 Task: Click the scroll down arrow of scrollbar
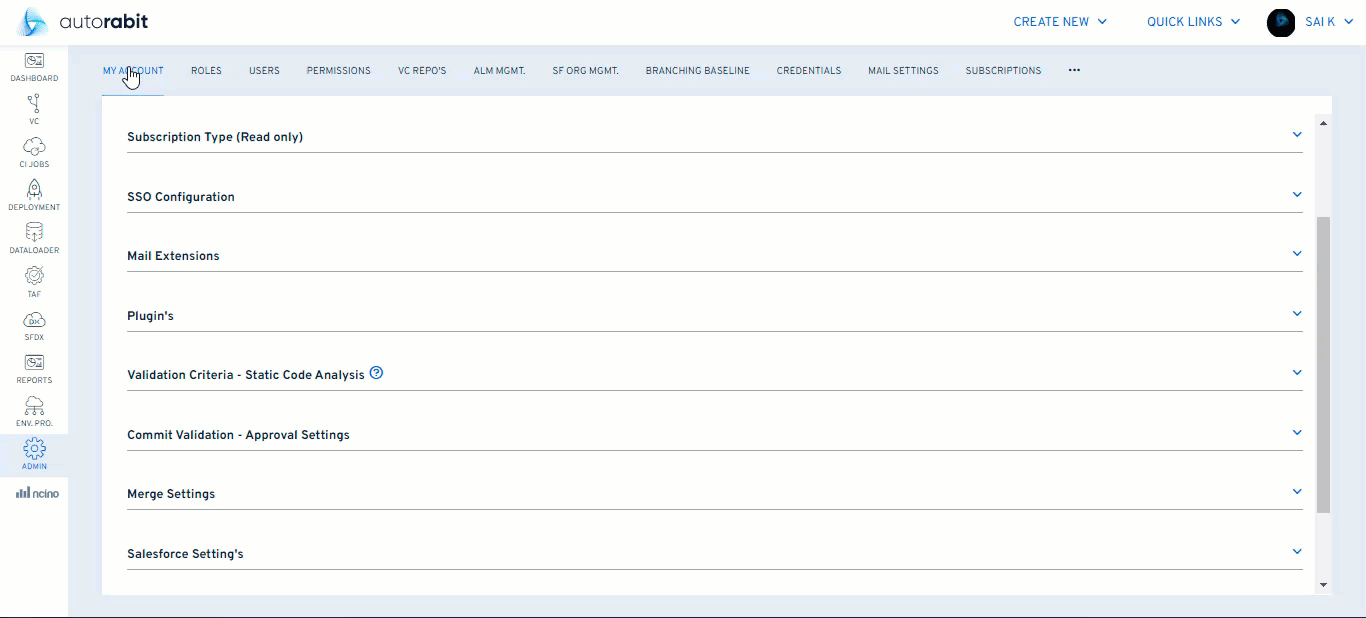[1323, 585]
